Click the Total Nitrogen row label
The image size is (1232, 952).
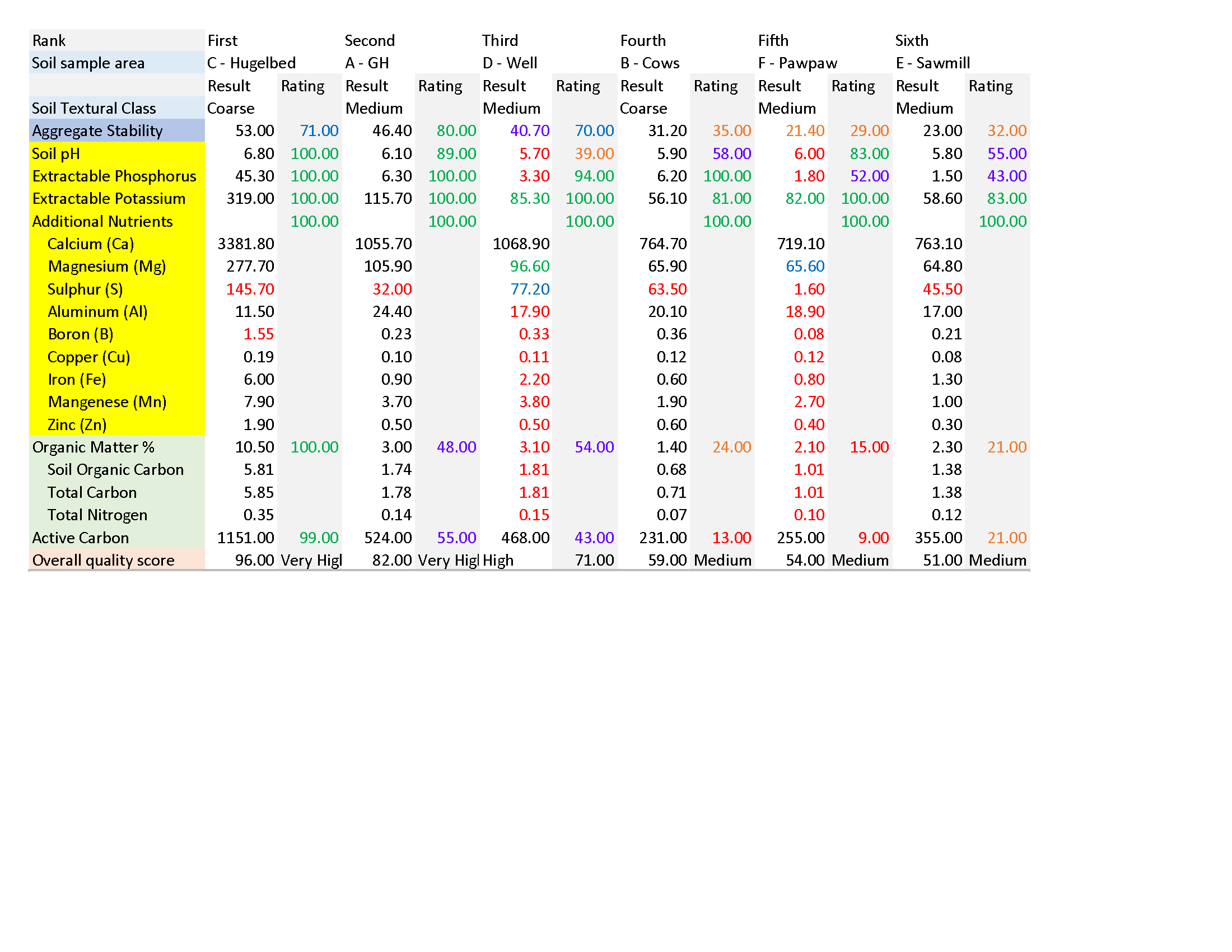tap(97, 515)
